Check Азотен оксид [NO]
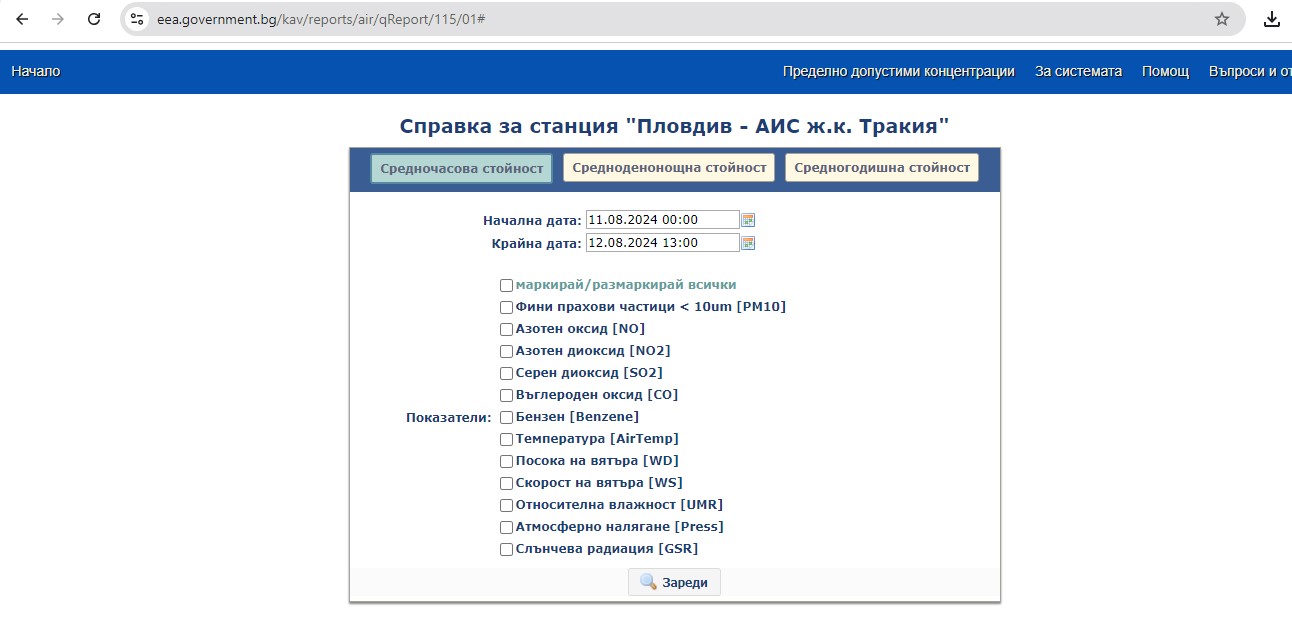 pos(506,330)
